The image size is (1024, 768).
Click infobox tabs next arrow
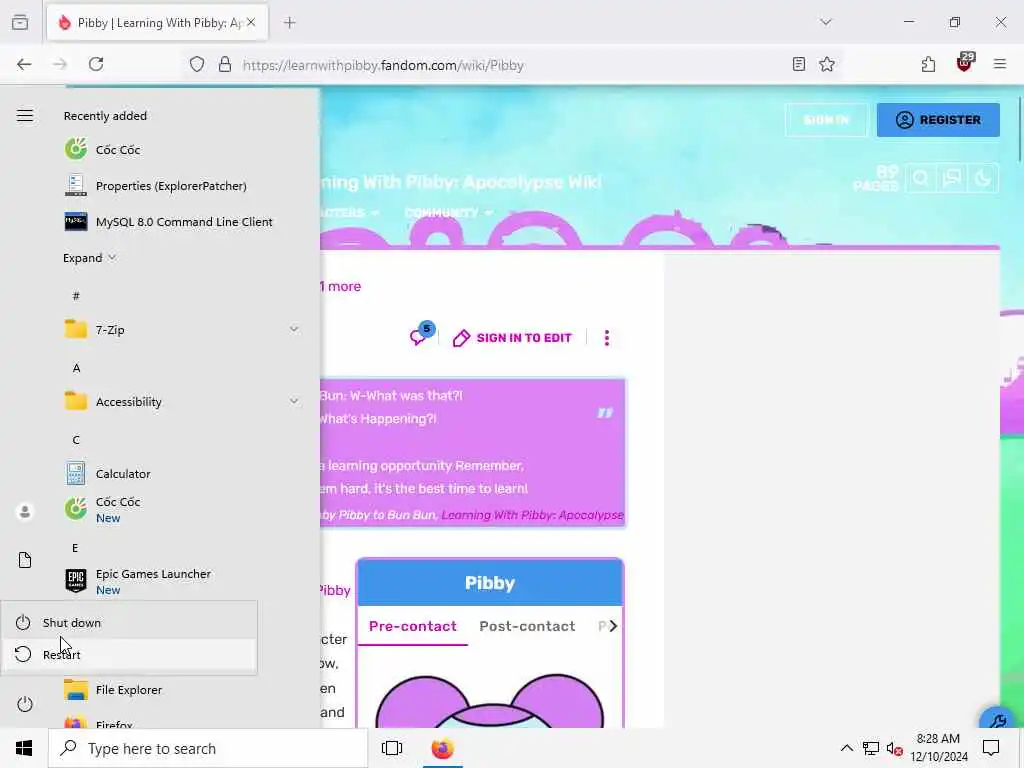(613, 626)
